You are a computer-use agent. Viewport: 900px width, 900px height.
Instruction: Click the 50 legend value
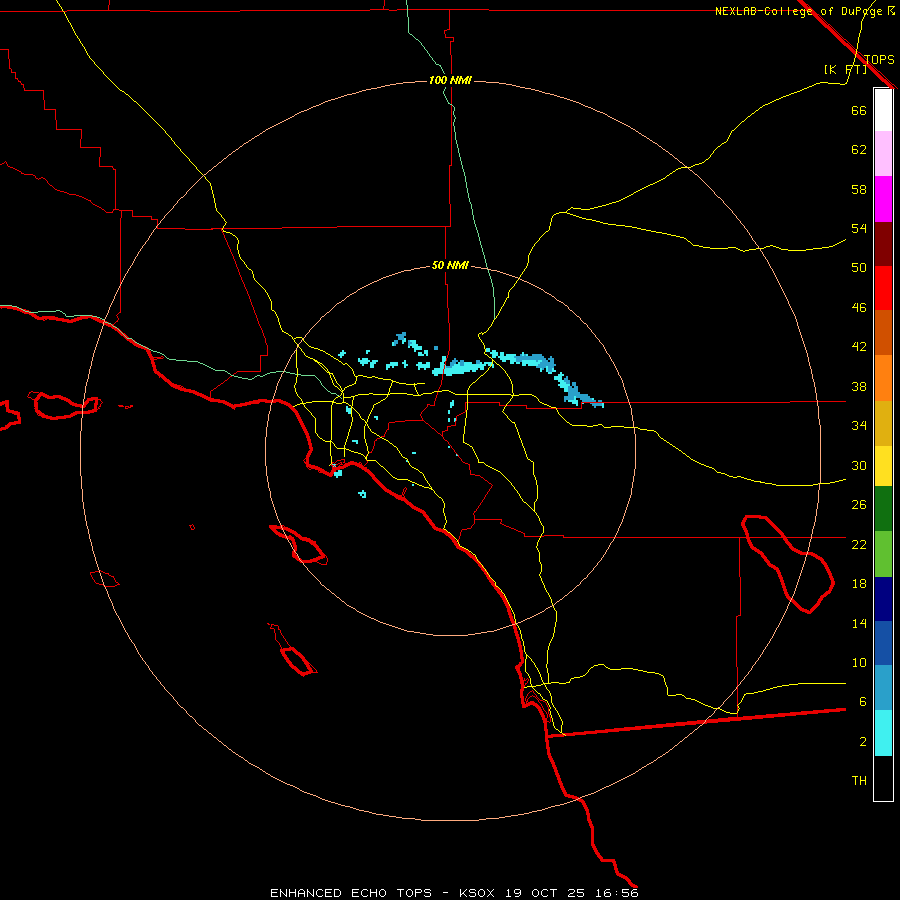point(859,267)
